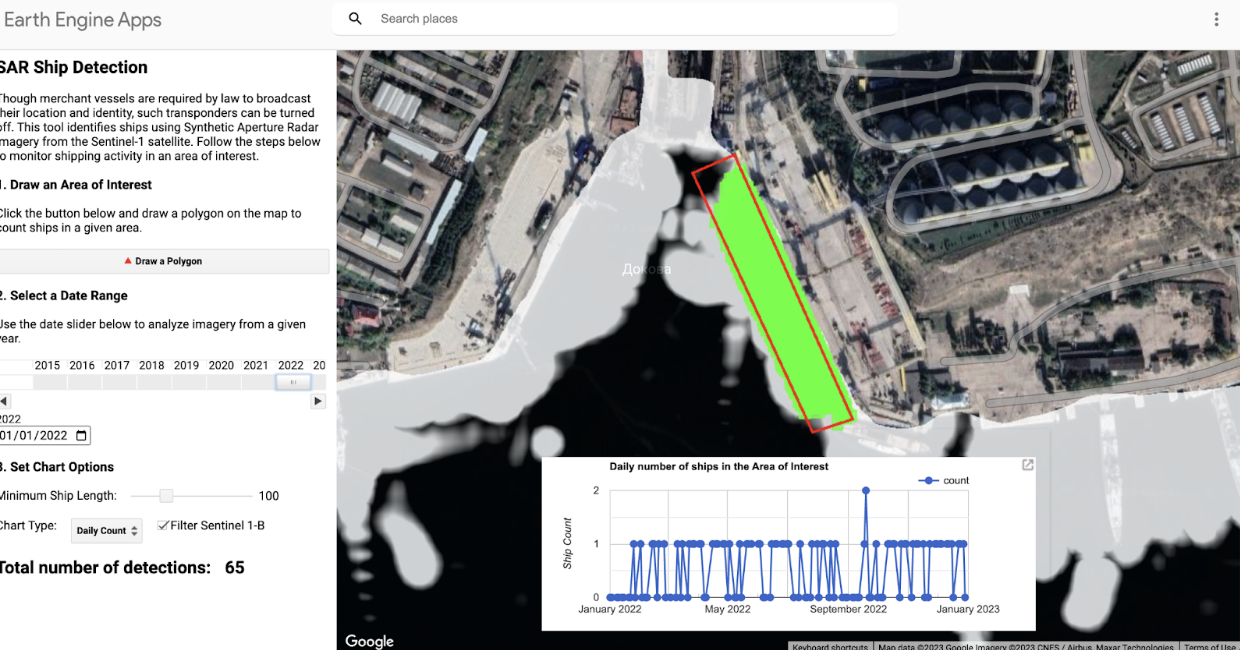Viewport: 1240px width, 650px height.
Task: Step the date slider backward with left arrow
Action: [4, 401]
